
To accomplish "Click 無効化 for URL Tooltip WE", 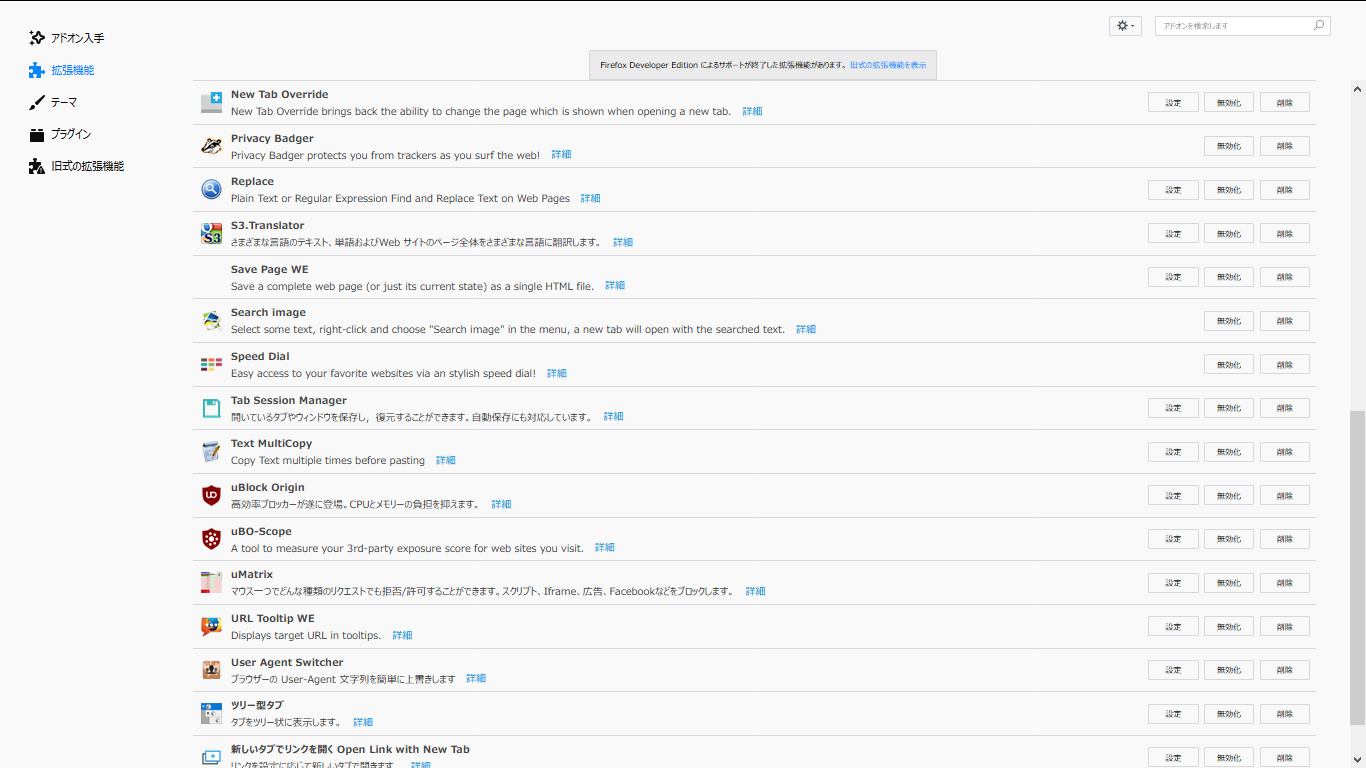I will click(x=1229, y=626).
